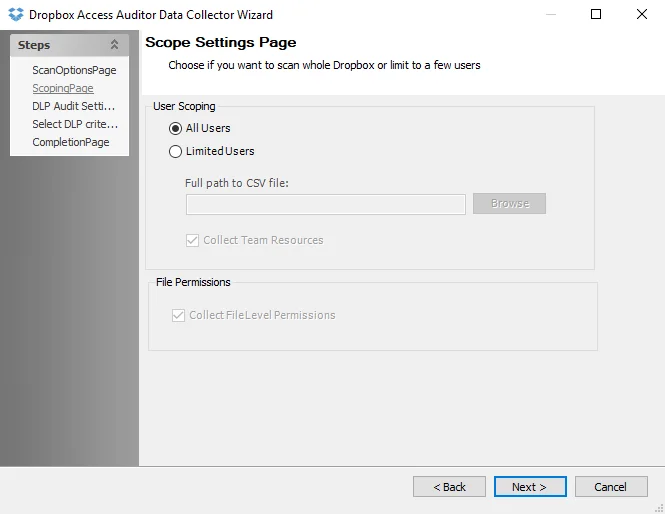Click the Dropbox logo icon in title bar

pyautogui.click(x=16, y=14)
